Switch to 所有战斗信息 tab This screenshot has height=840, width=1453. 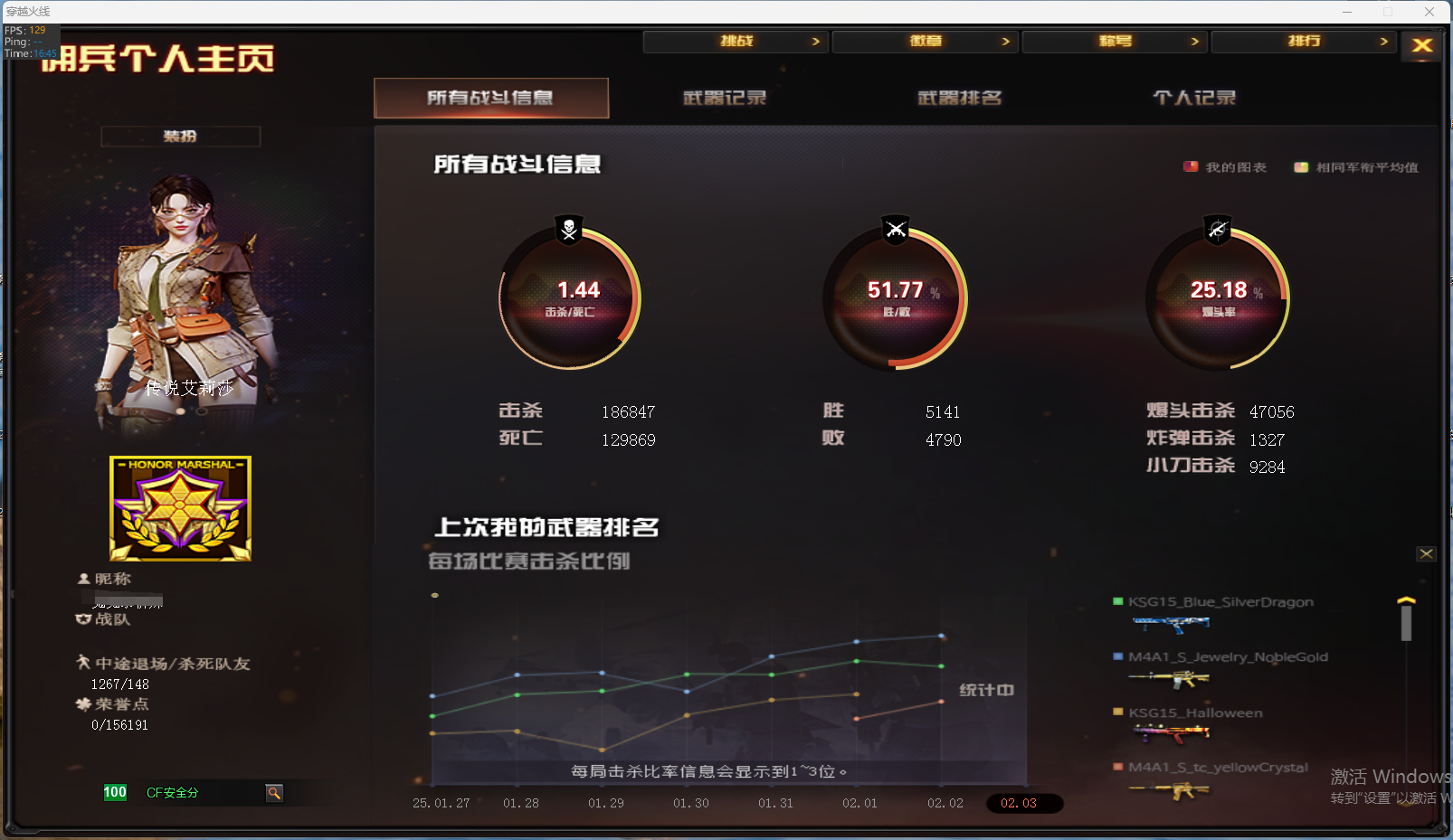pos(491,98)
